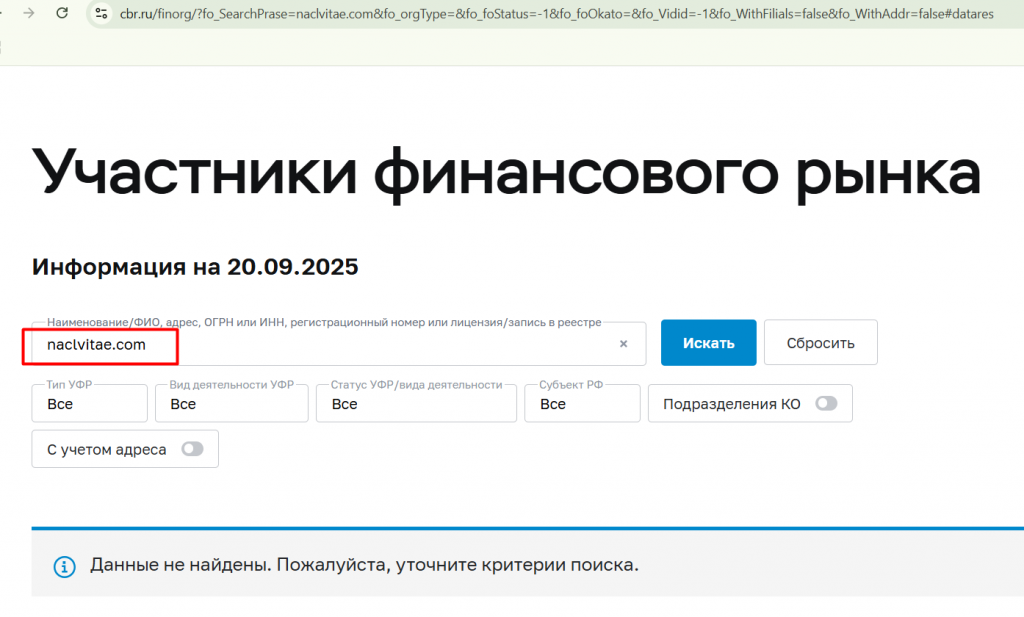Enable the 'Подразделения КО' switch
Viewport: 1024px width, 617px height.
pyautogui.click(x=826, y=404)
